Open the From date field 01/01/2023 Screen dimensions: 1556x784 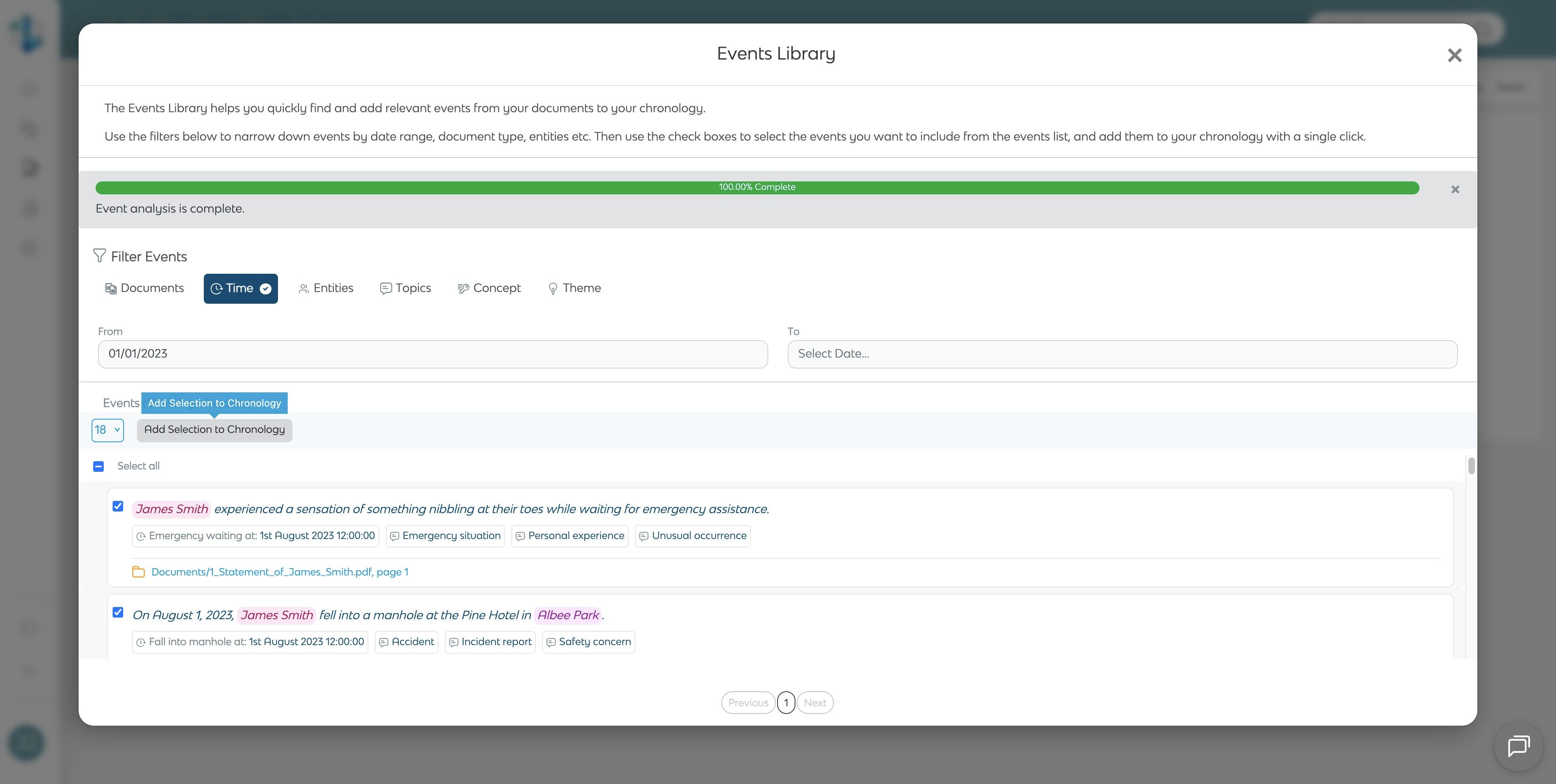(x=432, y=354)
